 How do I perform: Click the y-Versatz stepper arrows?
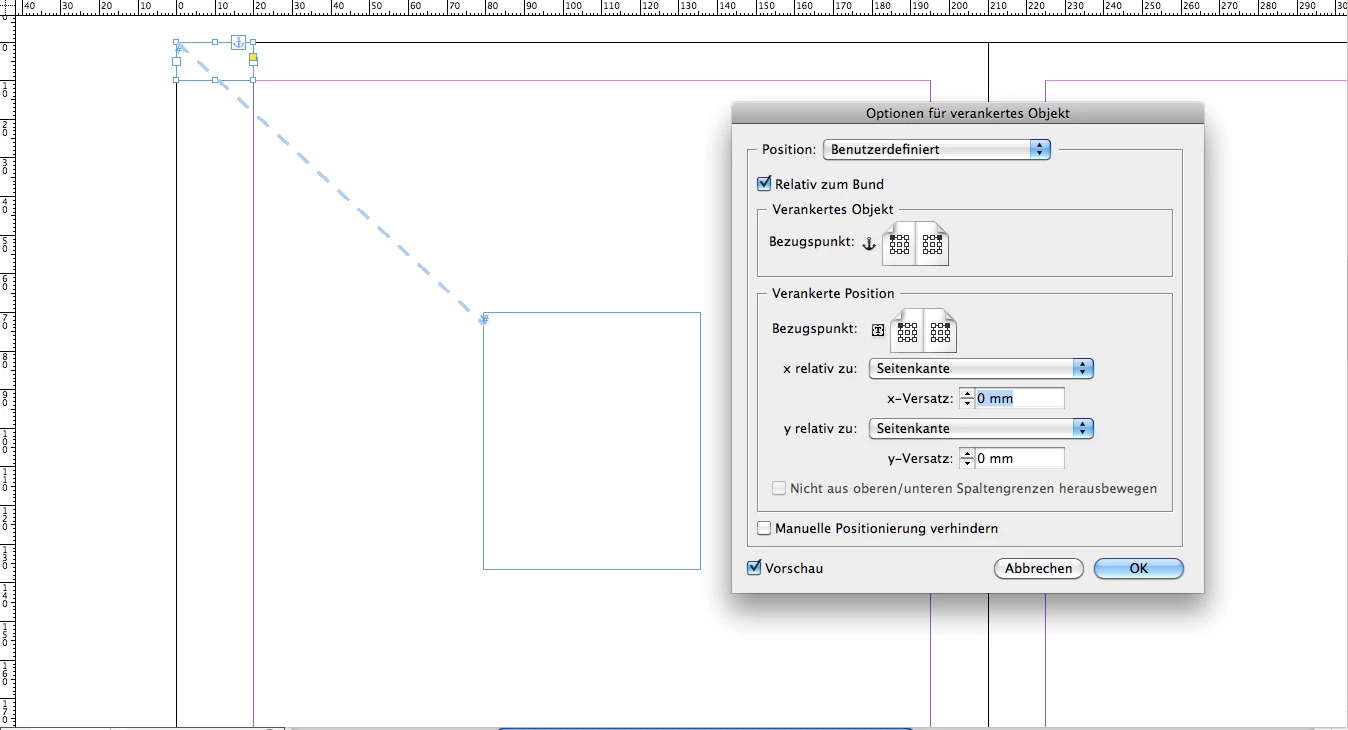(x=967, y=458)
